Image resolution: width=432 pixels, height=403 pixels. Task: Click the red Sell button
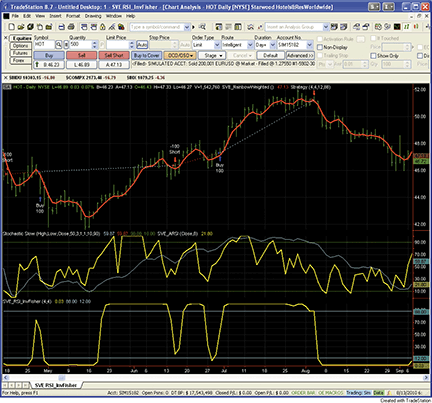pos(81,55)
